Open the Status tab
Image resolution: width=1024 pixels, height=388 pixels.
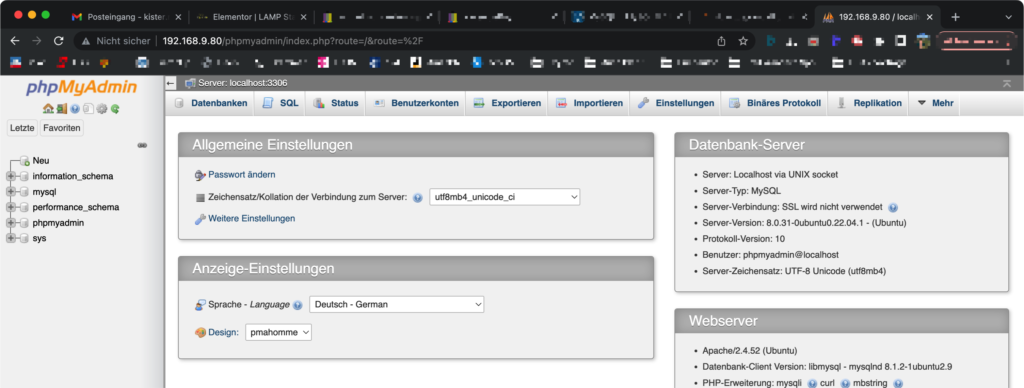click(x=336, y=103)
